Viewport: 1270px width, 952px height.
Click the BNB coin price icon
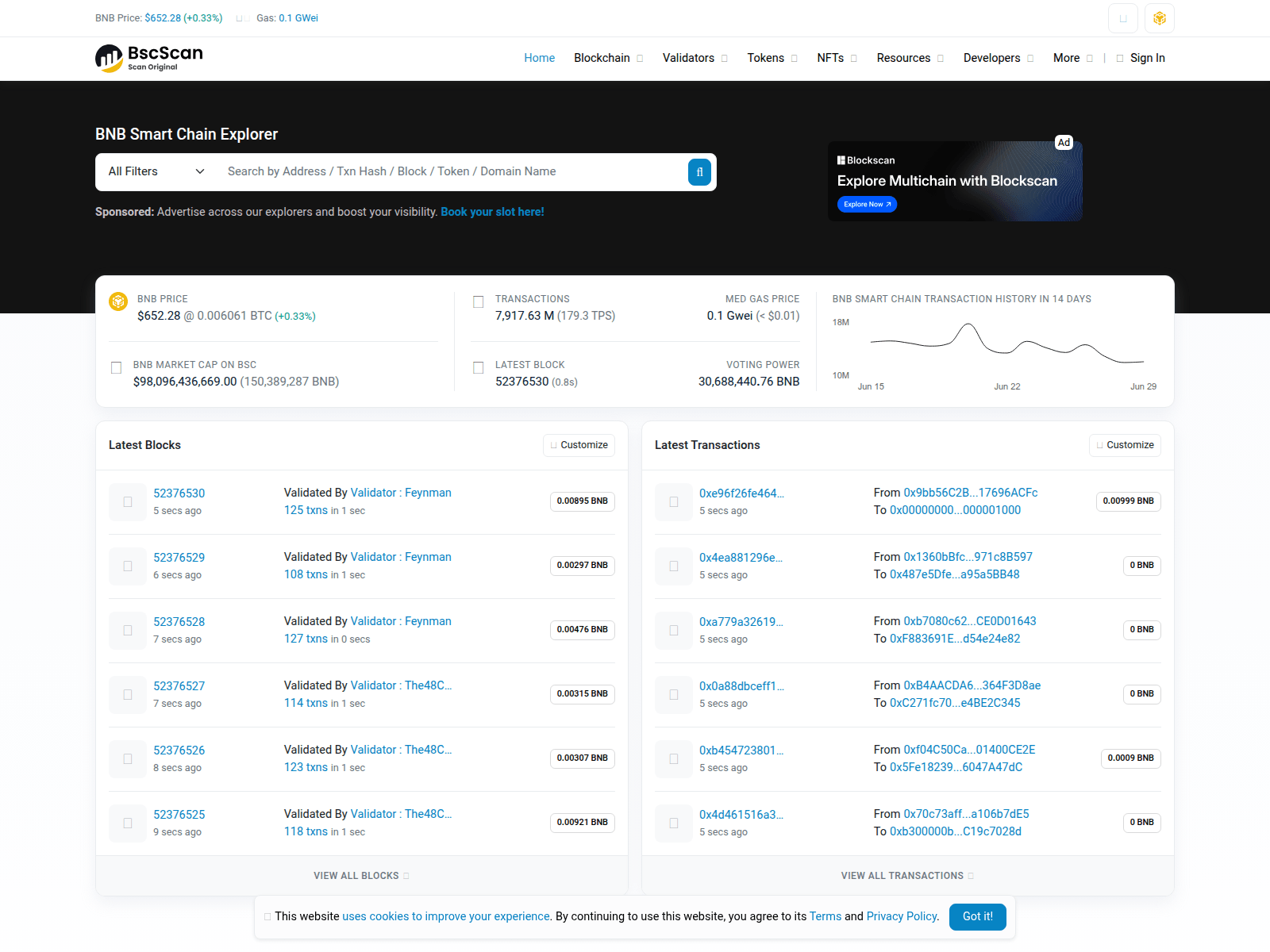tap(118, 301)
